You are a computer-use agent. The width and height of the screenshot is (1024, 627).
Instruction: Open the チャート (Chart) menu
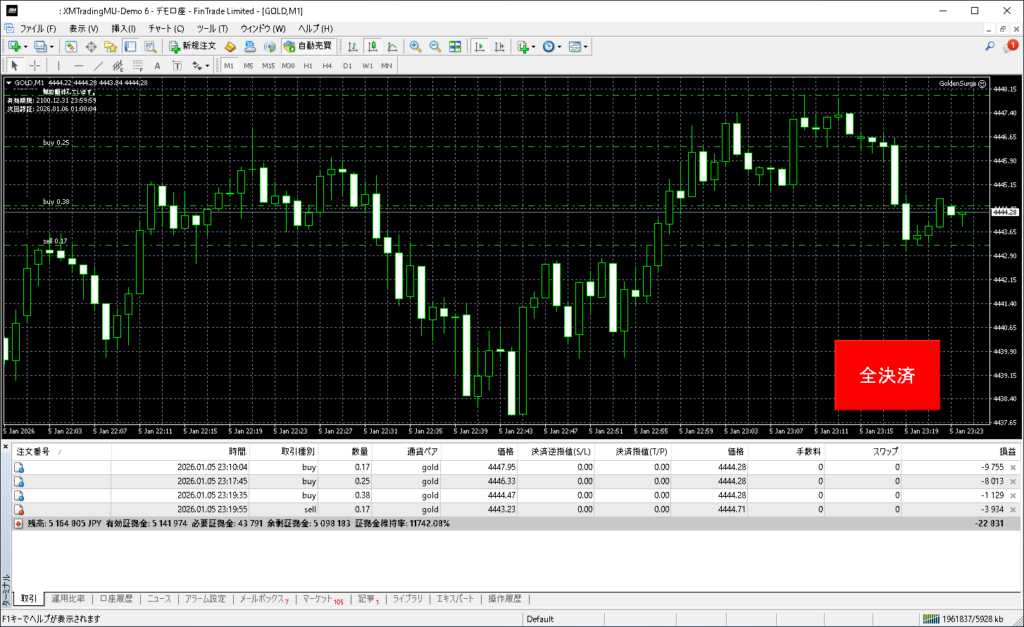(x=165, y=28)
